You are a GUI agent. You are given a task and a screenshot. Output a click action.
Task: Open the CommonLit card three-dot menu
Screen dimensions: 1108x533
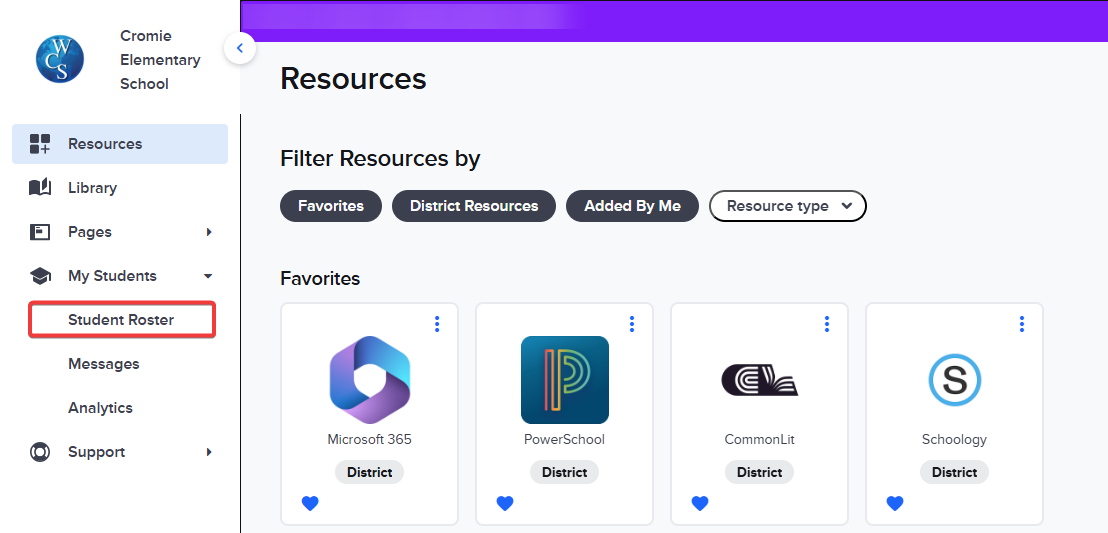827,324
